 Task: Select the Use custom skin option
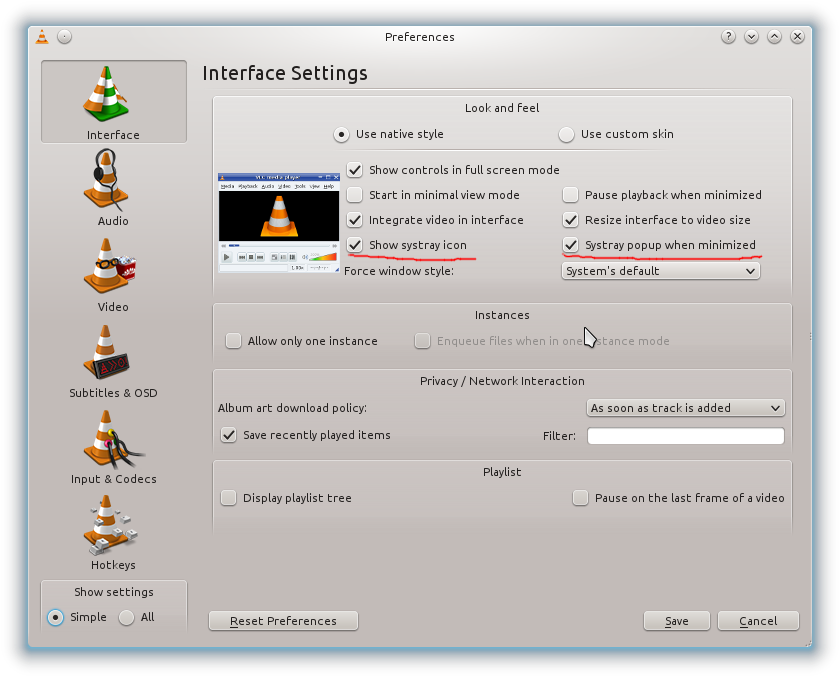(566, 133)
